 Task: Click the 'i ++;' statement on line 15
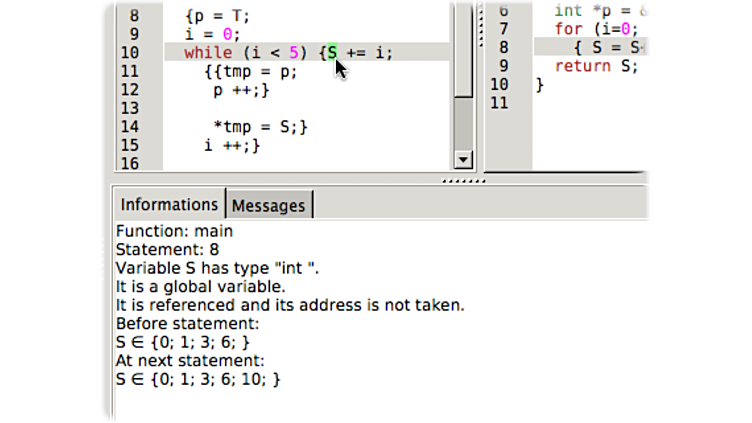231,146
